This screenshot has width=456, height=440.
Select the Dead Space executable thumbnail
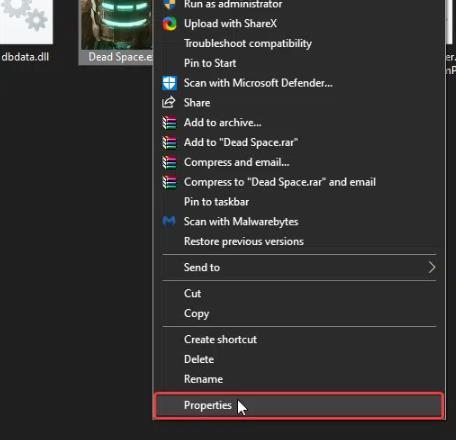pos(117,25)
